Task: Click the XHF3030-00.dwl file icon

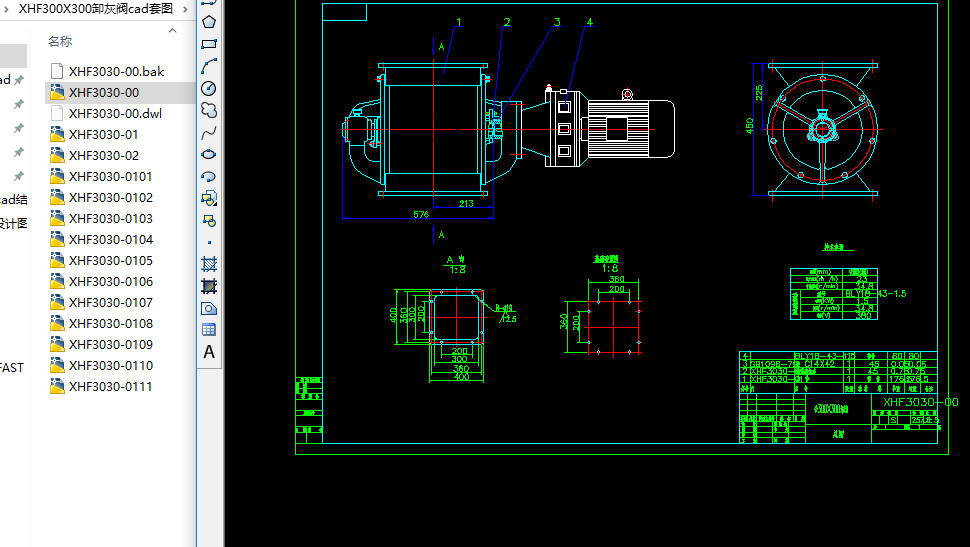Action: [x=57, y=113]
